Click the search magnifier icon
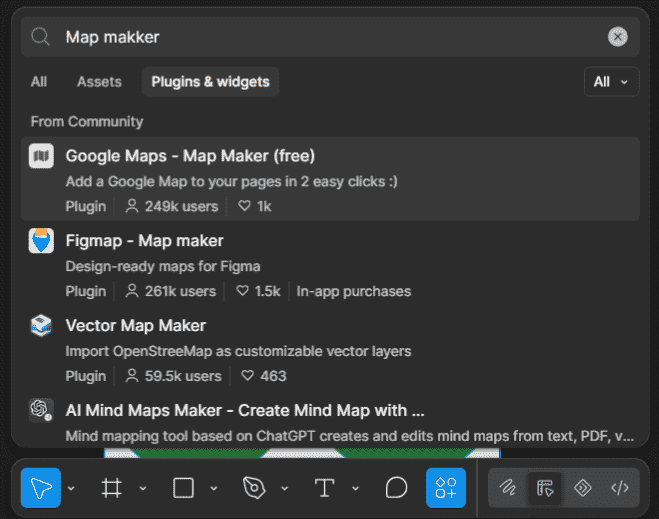The width and height of the screenshot is (659, 519). coord(41,37)
